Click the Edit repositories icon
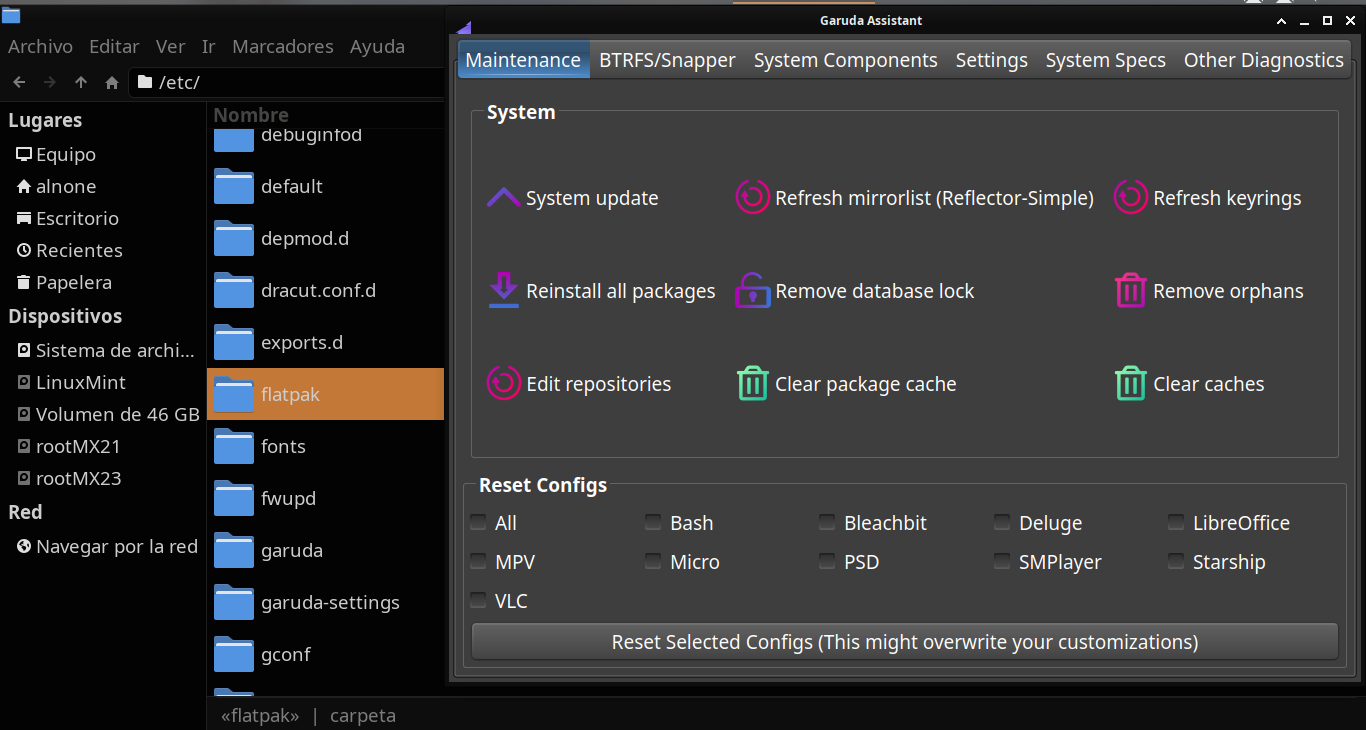The image size is (1366, 730). (503, 384)
